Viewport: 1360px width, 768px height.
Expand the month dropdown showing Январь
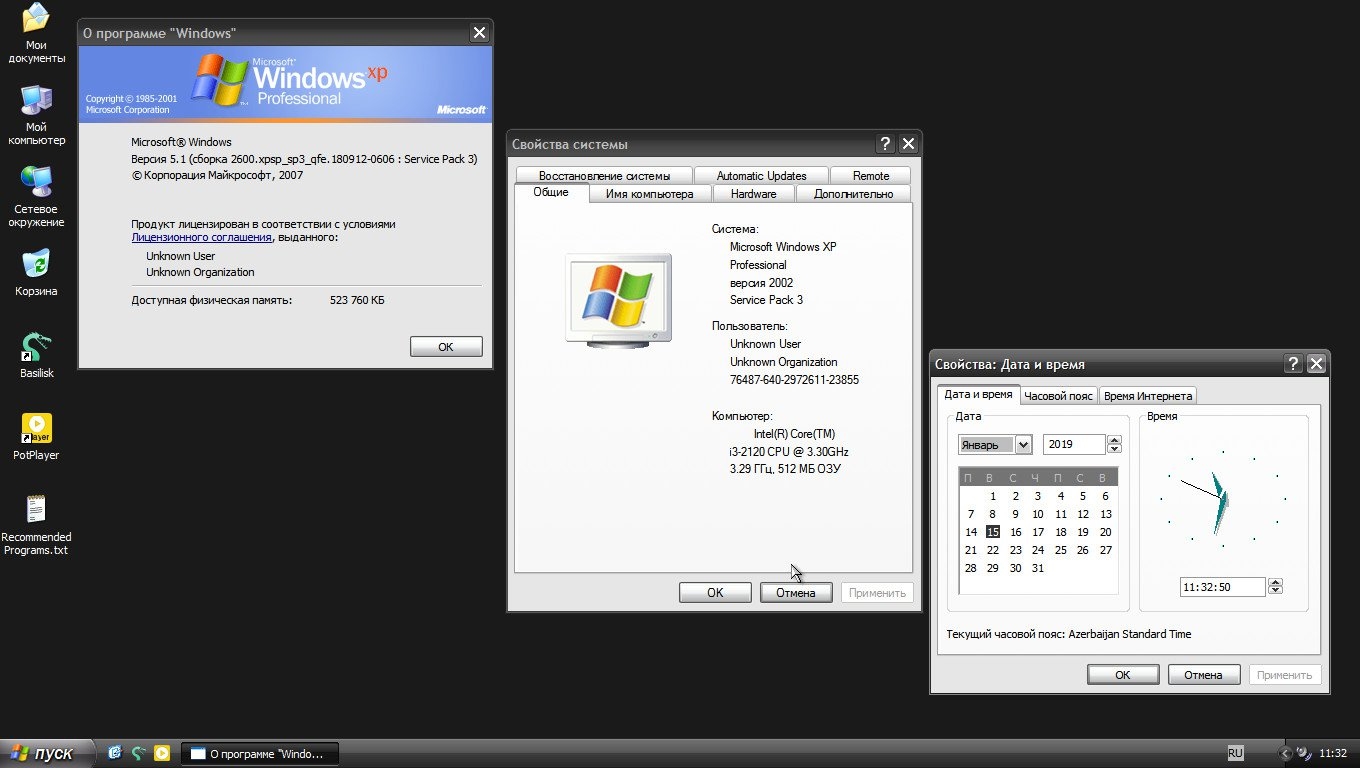pos(1023,445)
